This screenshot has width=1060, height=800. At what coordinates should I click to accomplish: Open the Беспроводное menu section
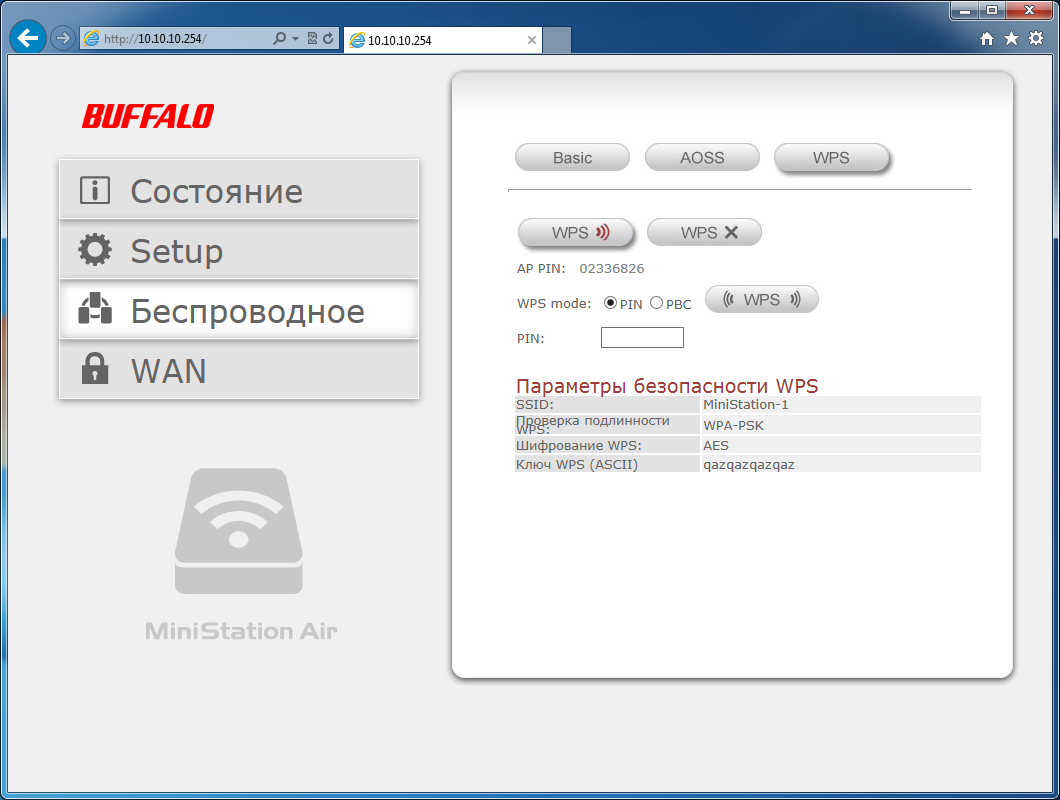pyautogui.click(x=239, y=310)
